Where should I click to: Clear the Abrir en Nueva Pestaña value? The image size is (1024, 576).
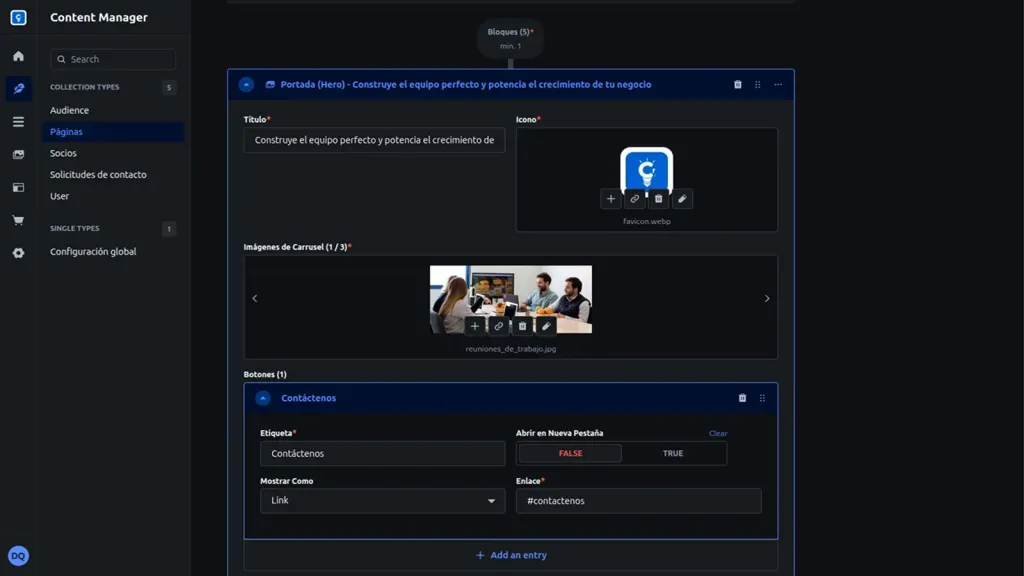pyautogui.click(x=718, y=433)
